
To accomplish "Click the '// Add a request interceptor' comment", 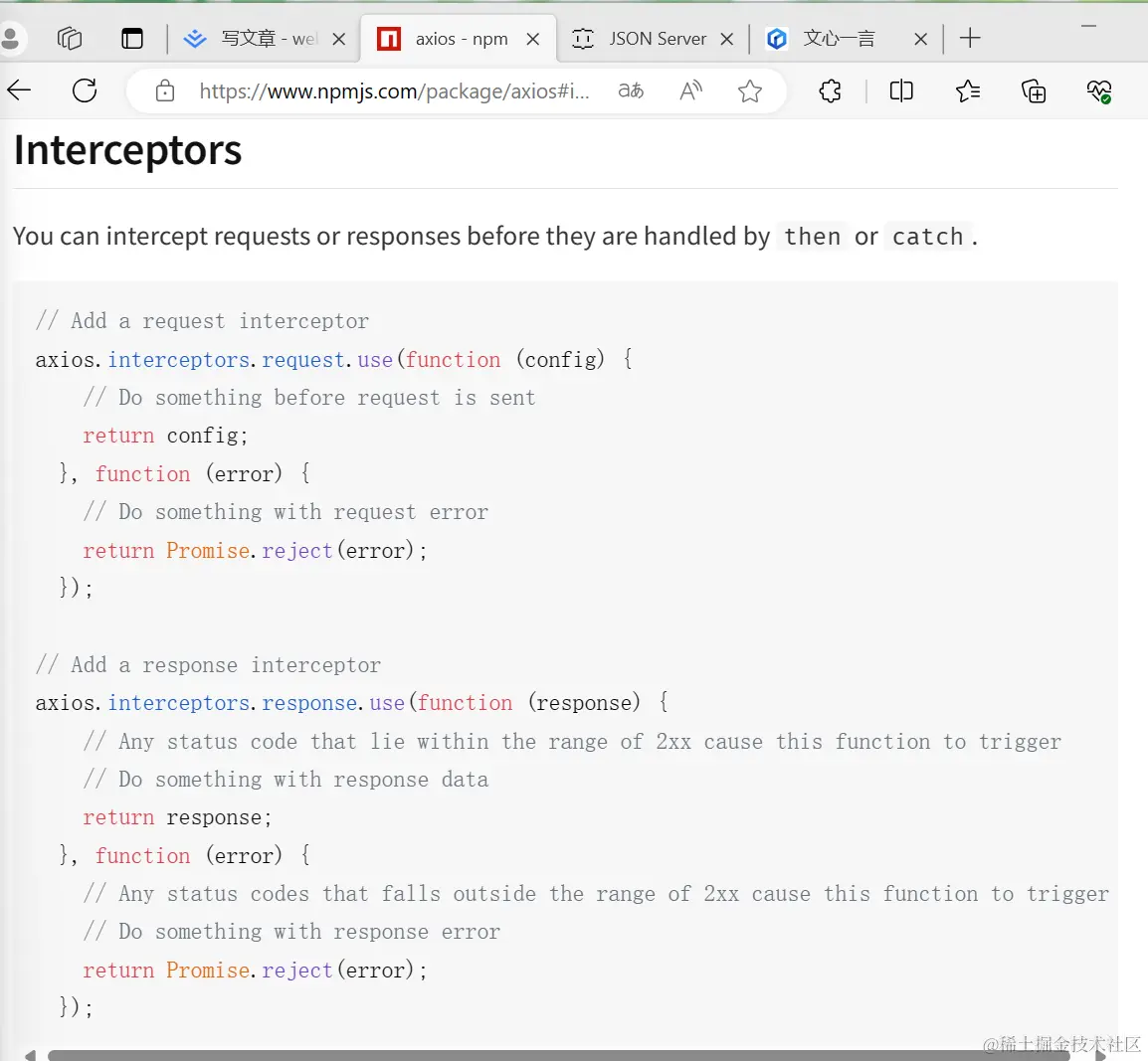I will click(202, 320).
